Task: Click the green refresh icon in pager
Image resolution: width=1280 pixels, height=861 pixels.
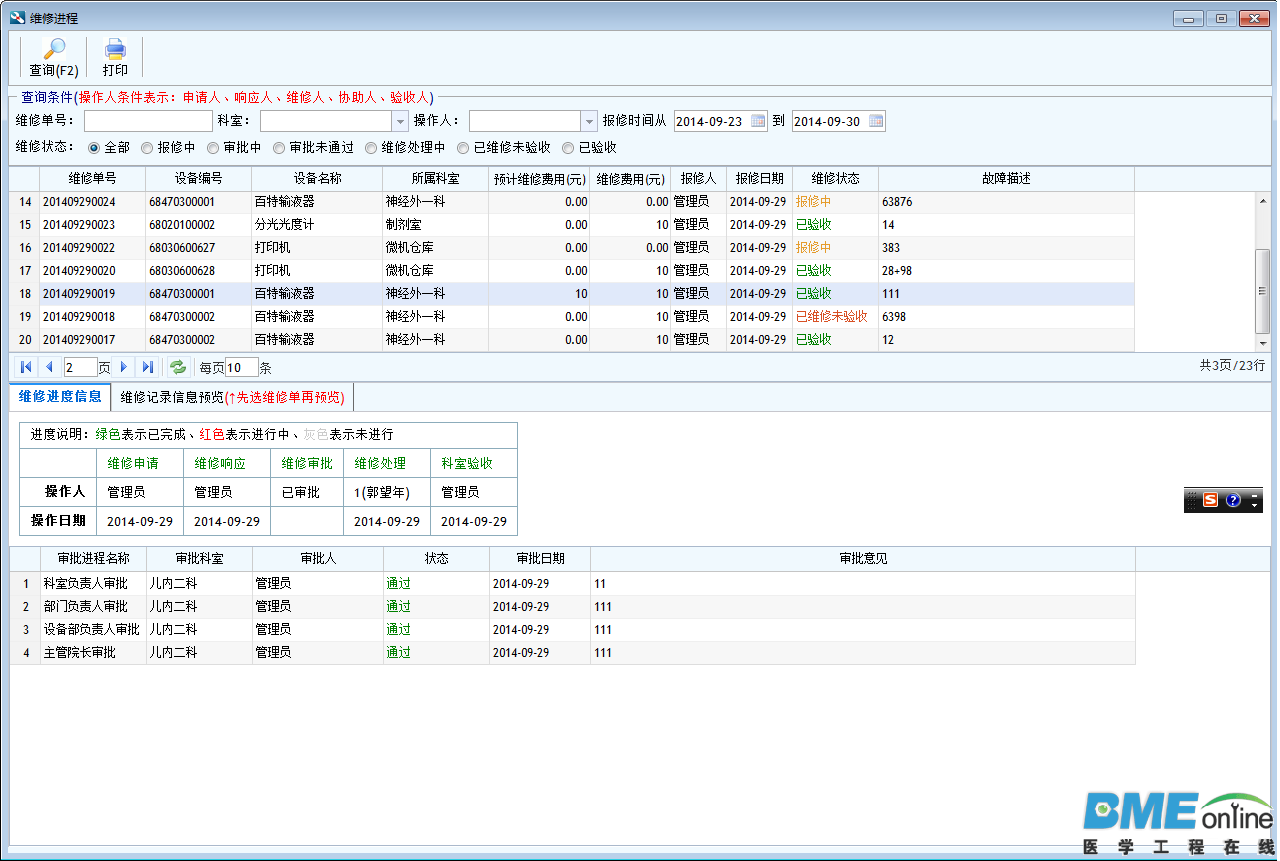Action: point(177,367)
